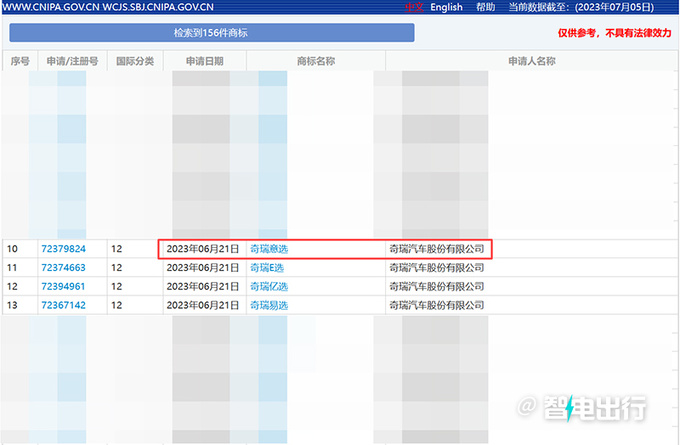
Task: Click the 申请/注册号 column header
Action: [x=72, y=61]
